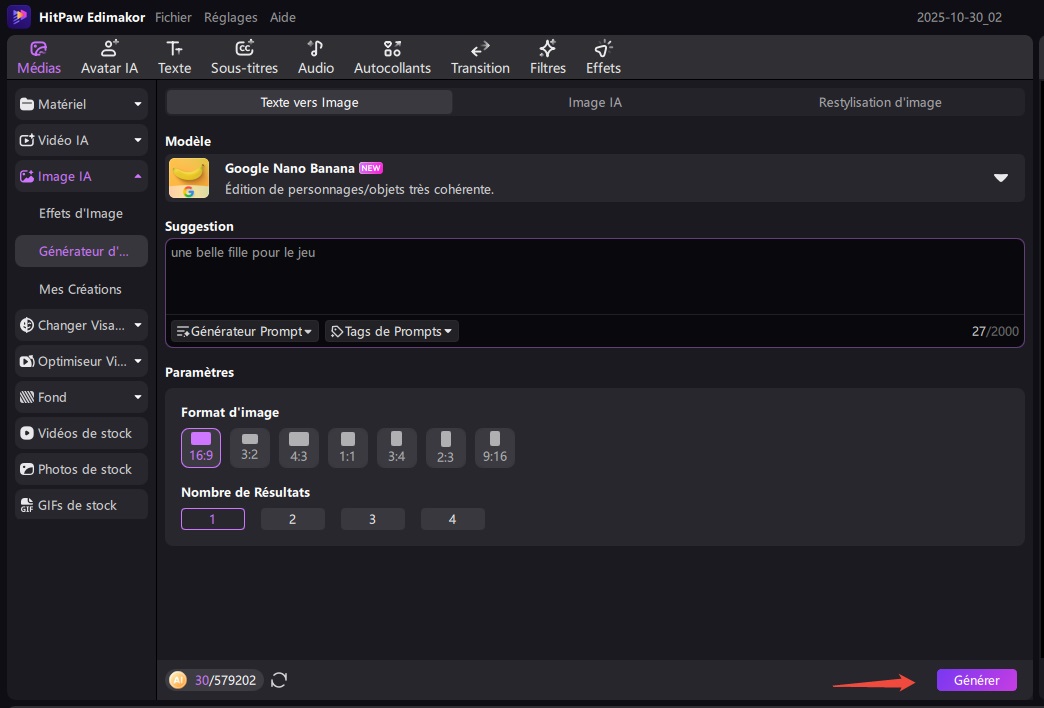This screenshot has width=1044, height=708.
Task: Click the refresh credits icon
Action: click(279, 680)
